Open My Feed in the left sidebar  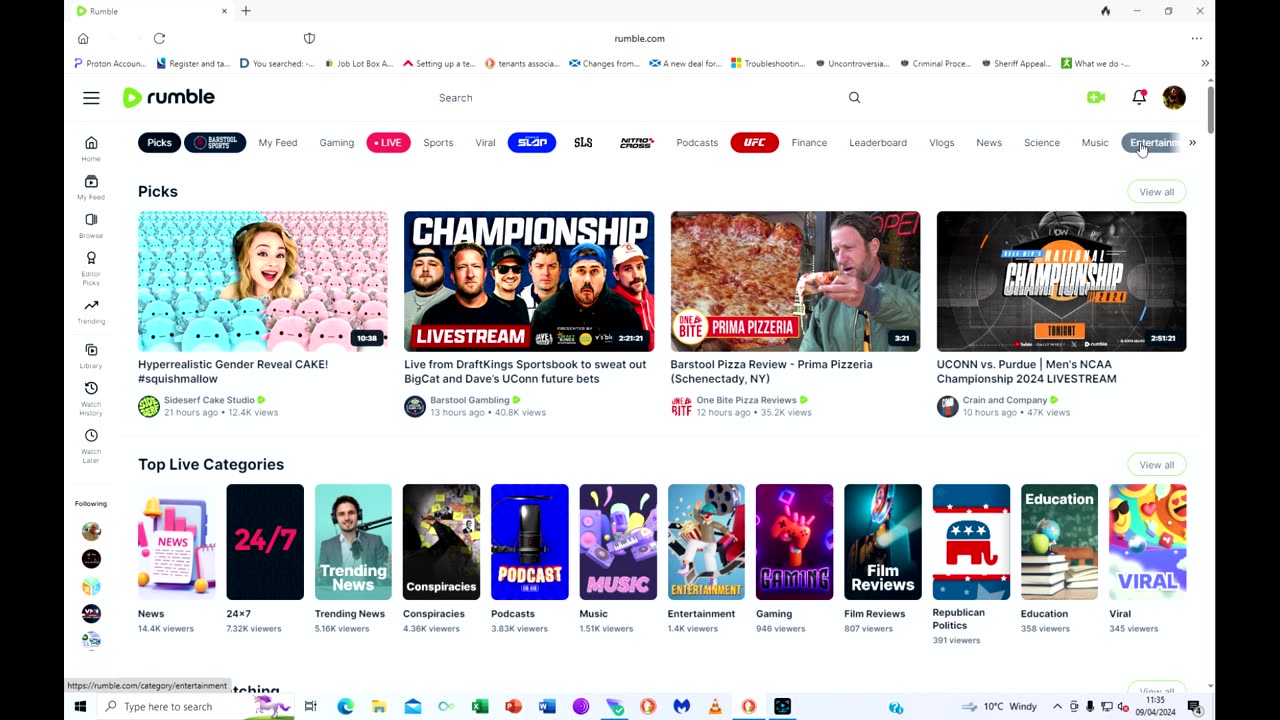91,187
